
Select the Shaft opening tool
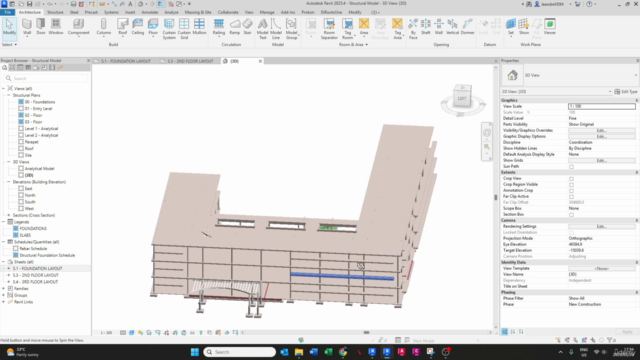click(x=426, y=27)
